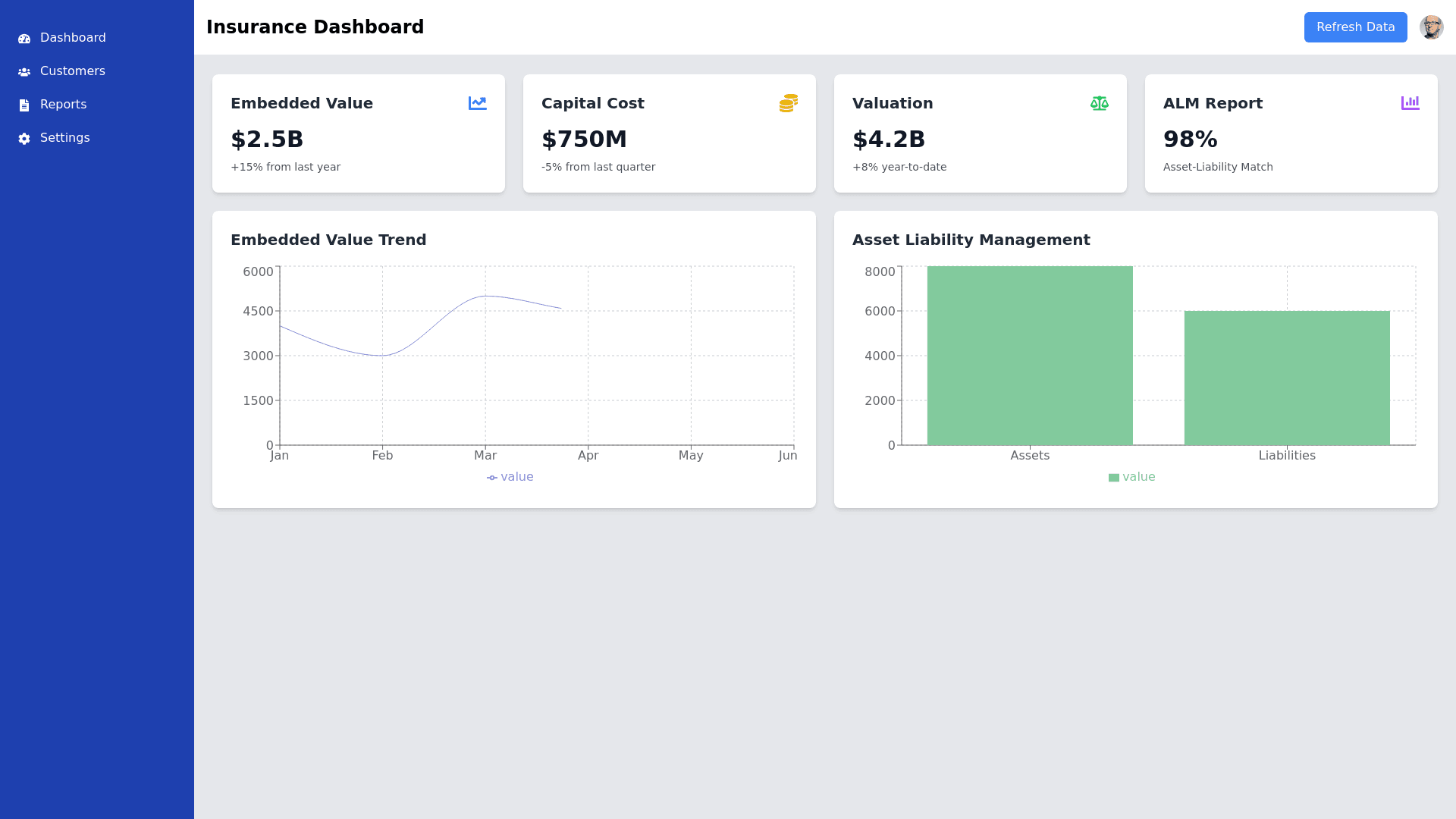Viewport: 1456px width, 819px height.
Task: Click the Valuation balance scale icon
Action: click(x=1099, y=103)
